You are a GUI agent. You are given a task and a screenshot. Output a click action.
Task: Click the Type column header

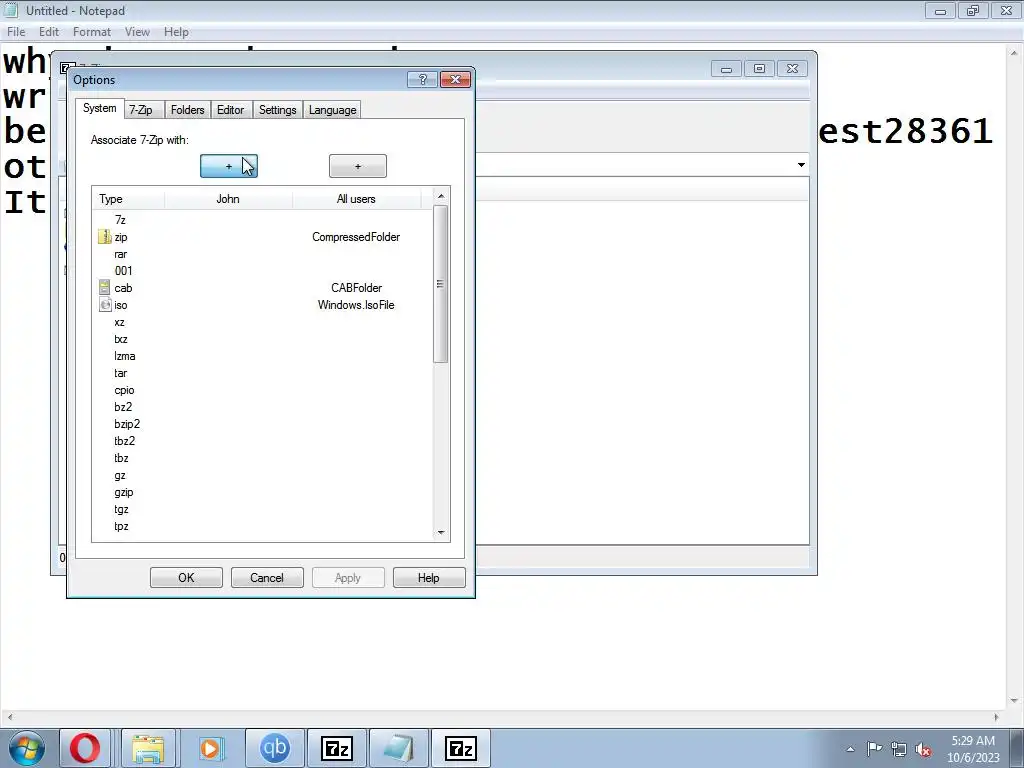[129, 199]
